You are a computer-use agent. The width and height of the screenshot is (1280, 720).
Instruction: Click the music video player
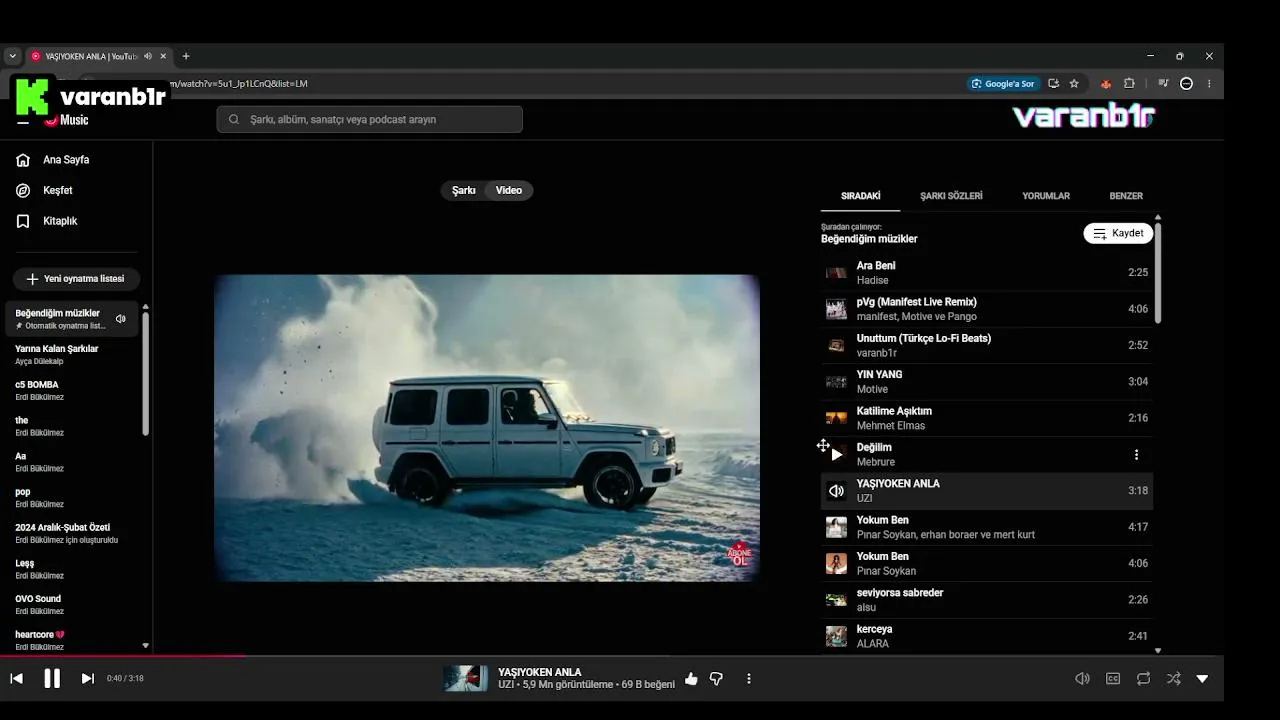click(x=487, y=428)
